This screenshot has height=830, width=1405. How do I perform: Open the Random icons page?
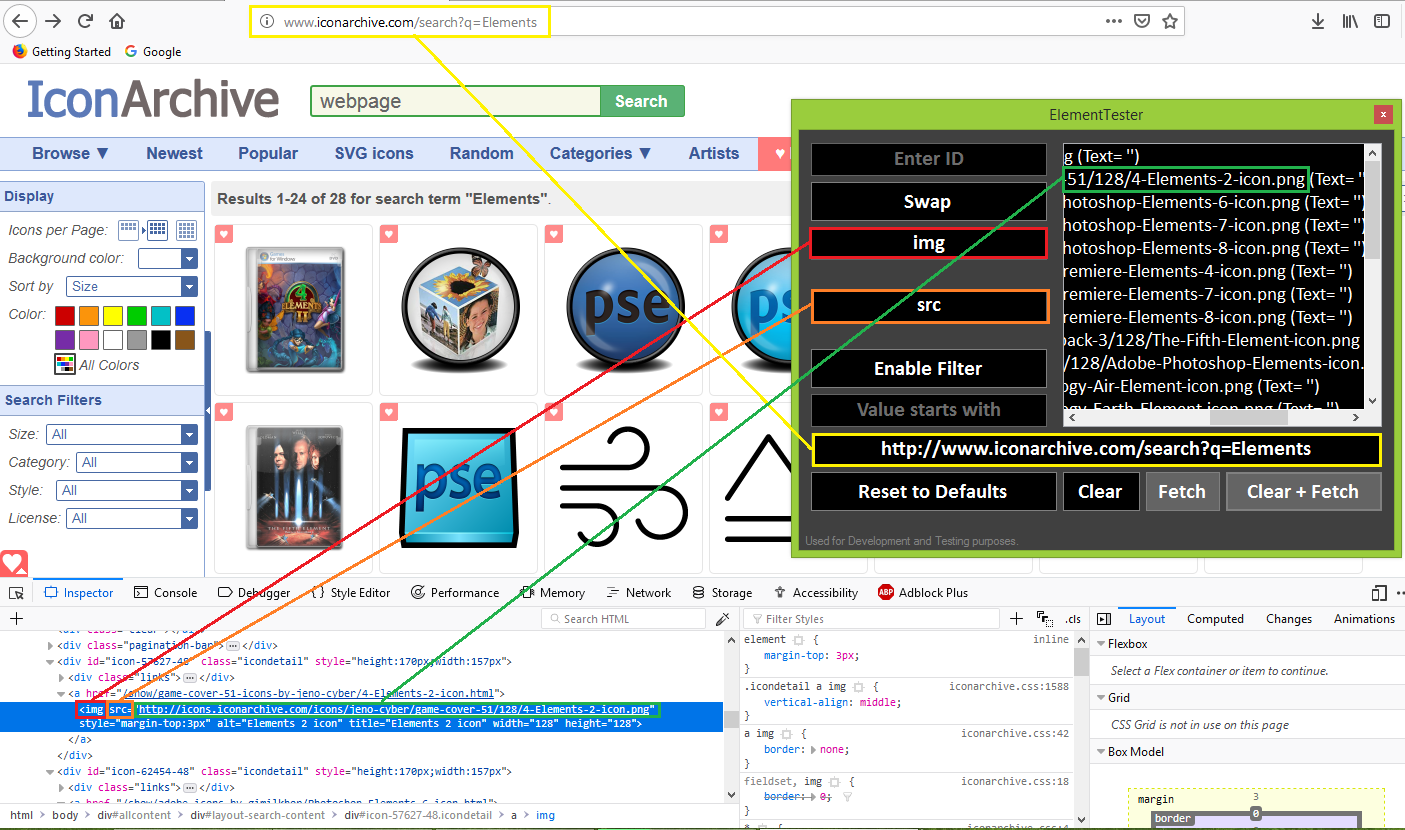tap(481, 153)
